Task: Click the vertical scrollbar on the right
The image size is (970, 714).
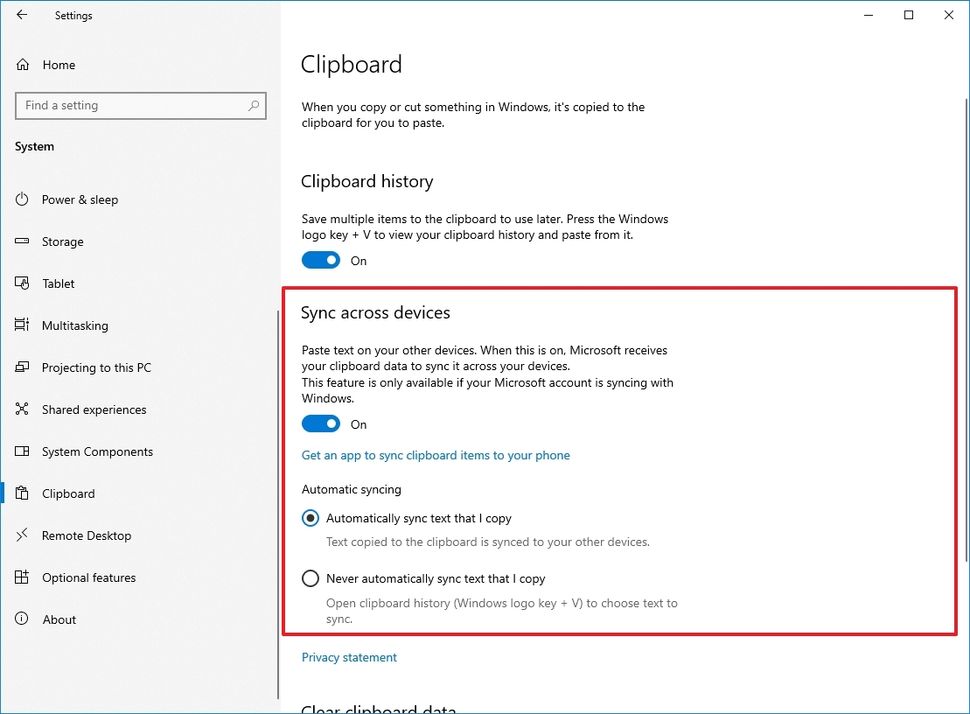Action: (x=963, y=200)
